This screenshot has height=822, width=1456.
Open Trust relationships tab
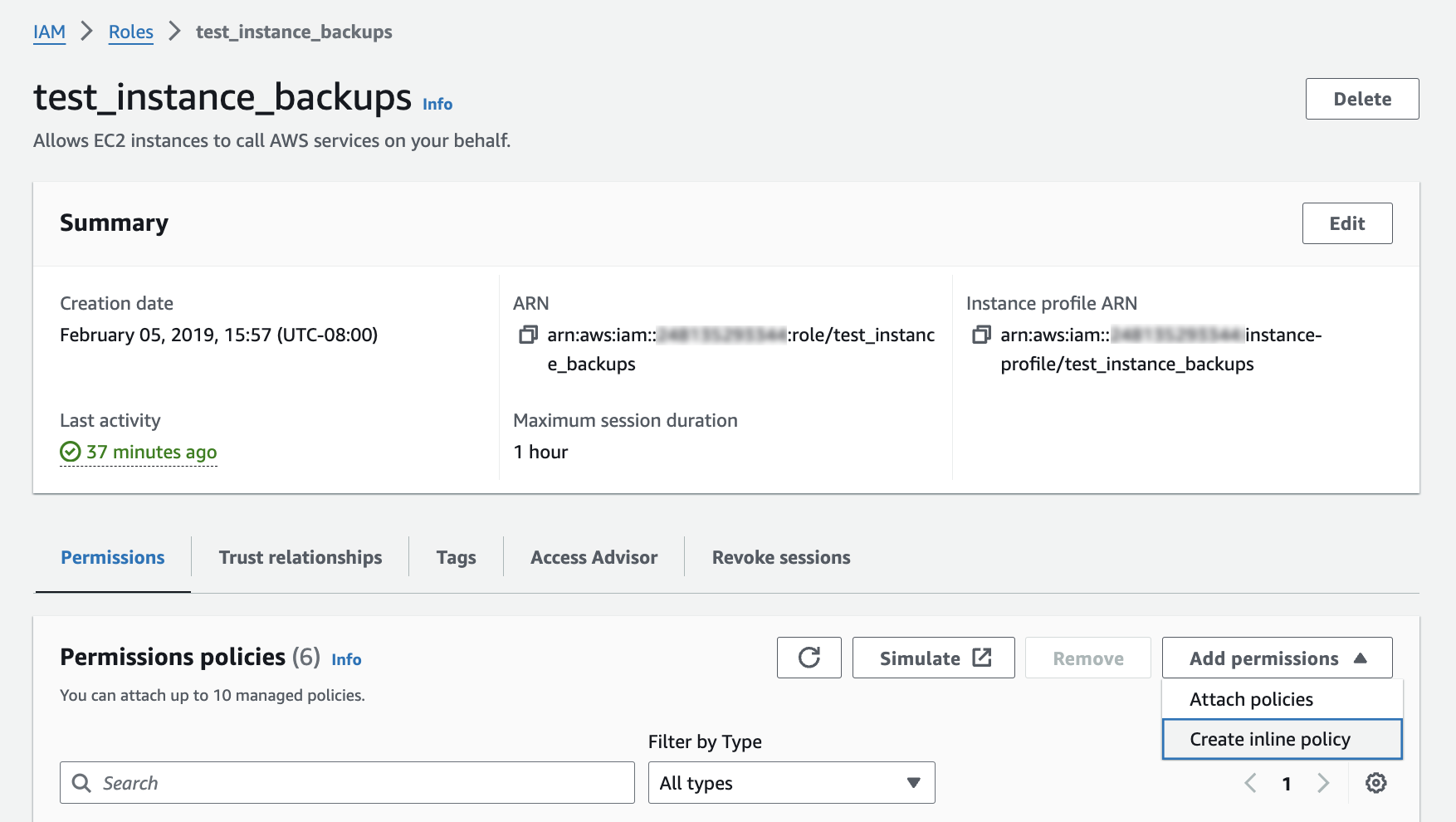(x=300, y=557)
